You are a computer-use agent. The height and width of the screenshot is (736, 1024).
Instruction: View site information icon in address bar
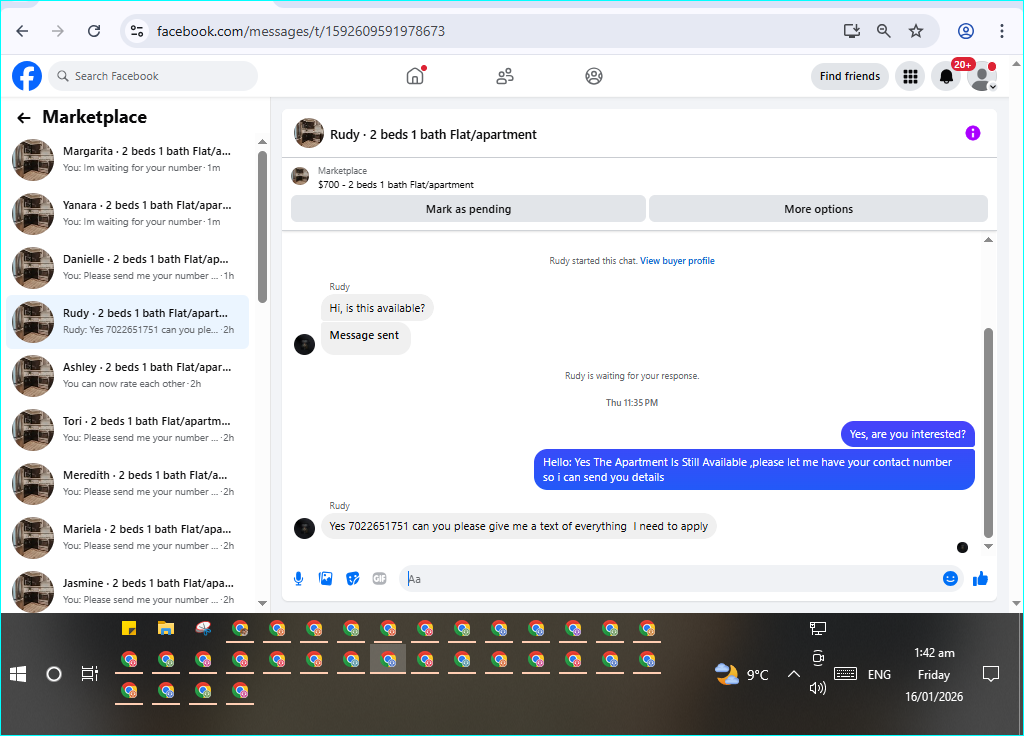tap(137, 31)
